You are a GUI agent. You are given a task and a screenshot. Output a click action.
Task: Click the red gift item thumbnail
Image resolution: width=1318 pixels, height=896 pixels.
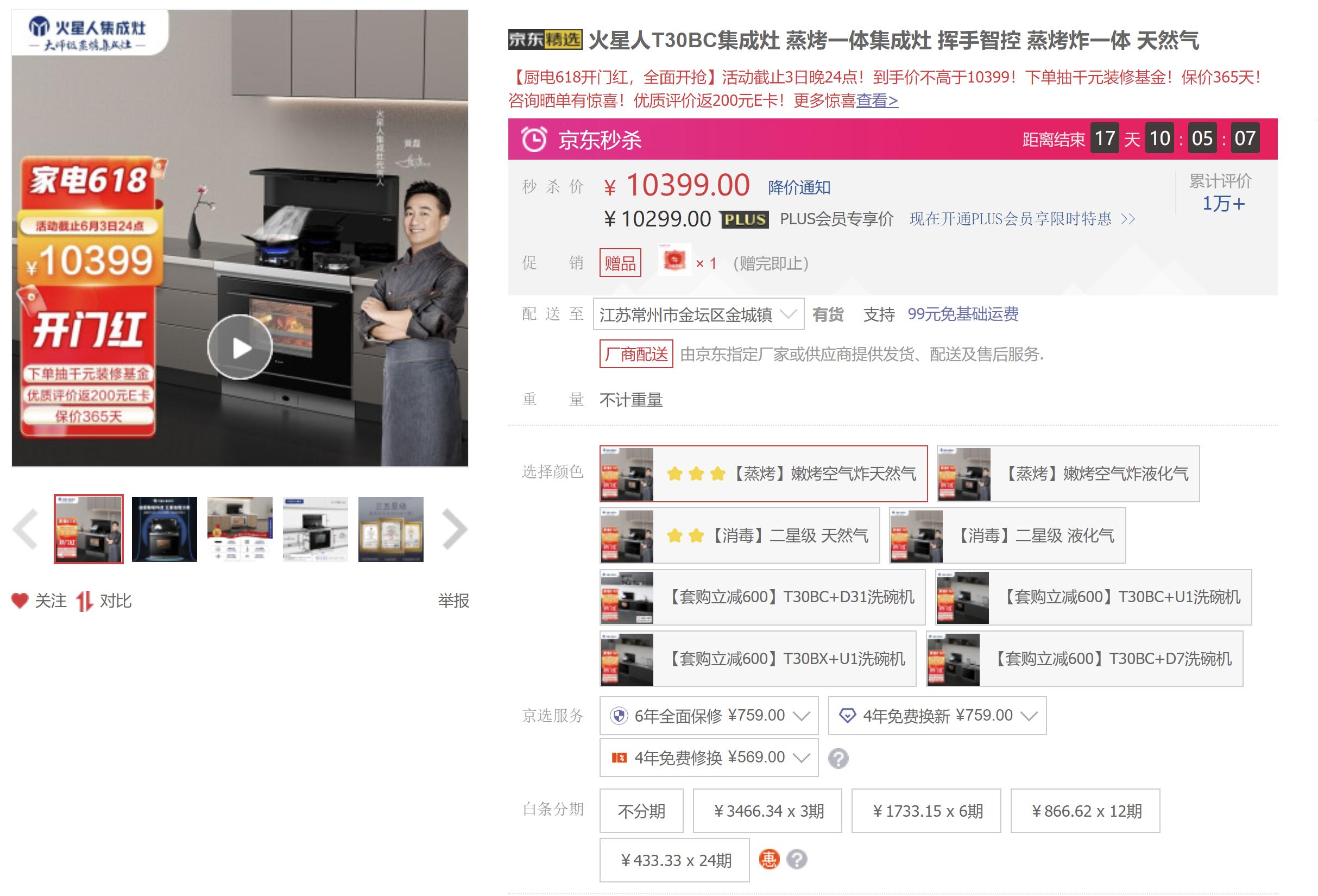click(x=674, y=260)
